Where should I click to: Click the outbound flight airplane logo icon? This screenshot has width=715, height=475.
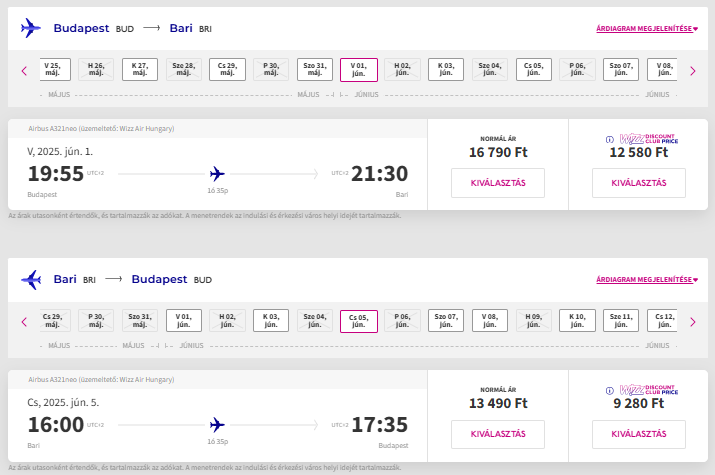click(30, 29)
